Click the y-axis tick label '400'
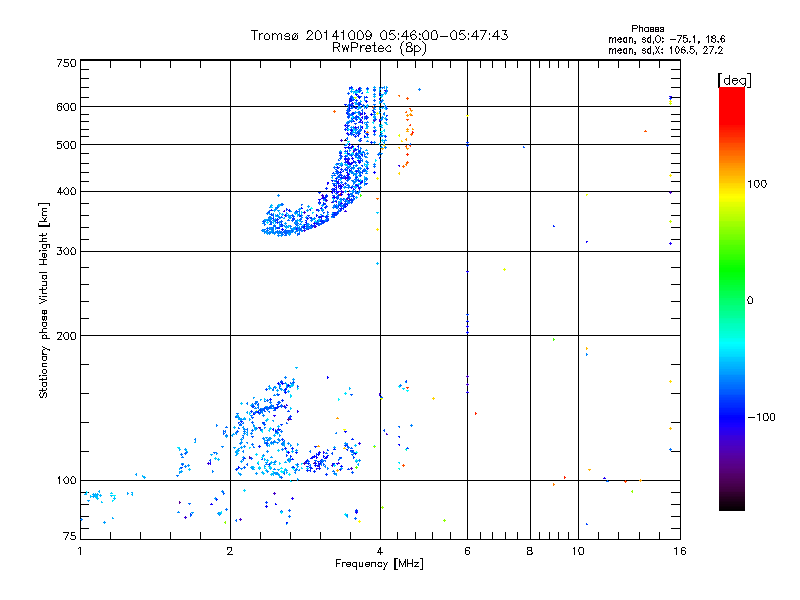Screen dimensions: 800x600 [66, 191]
